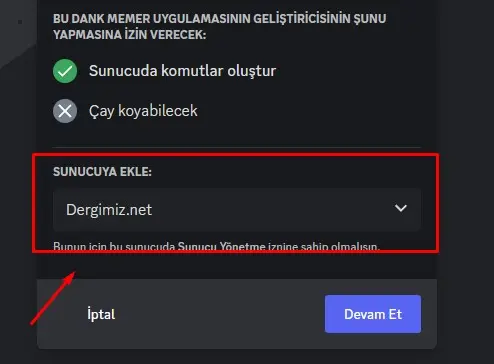Dismiss the dialog via dark backdrop on right
The width and height of the screenshot is (494, 364).
click(x=467, y=182)
